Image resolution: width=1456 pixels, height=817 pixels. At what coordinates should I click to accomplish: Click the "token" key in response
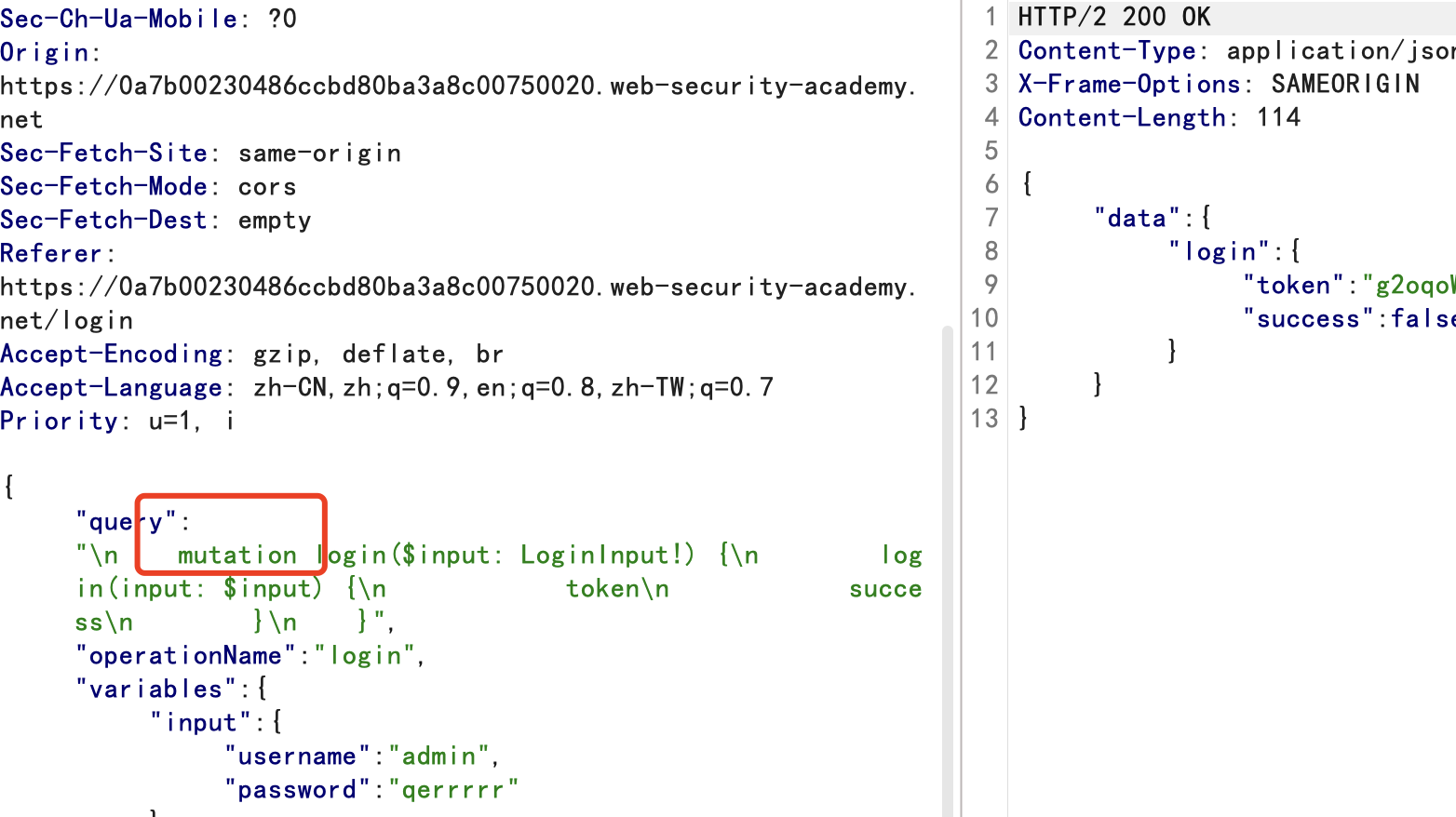1293,286
